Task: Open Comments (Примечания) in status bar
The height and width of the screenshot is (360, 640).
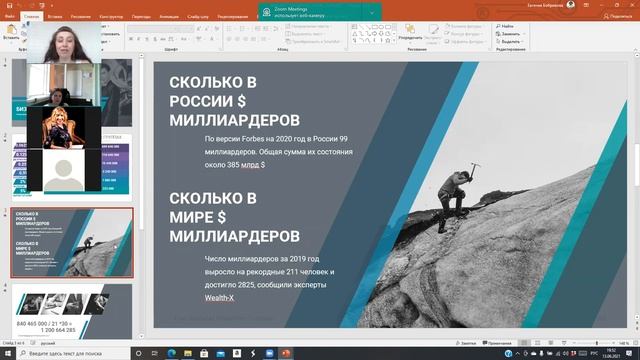Action: pyautogui.click(x=497, y=343)
